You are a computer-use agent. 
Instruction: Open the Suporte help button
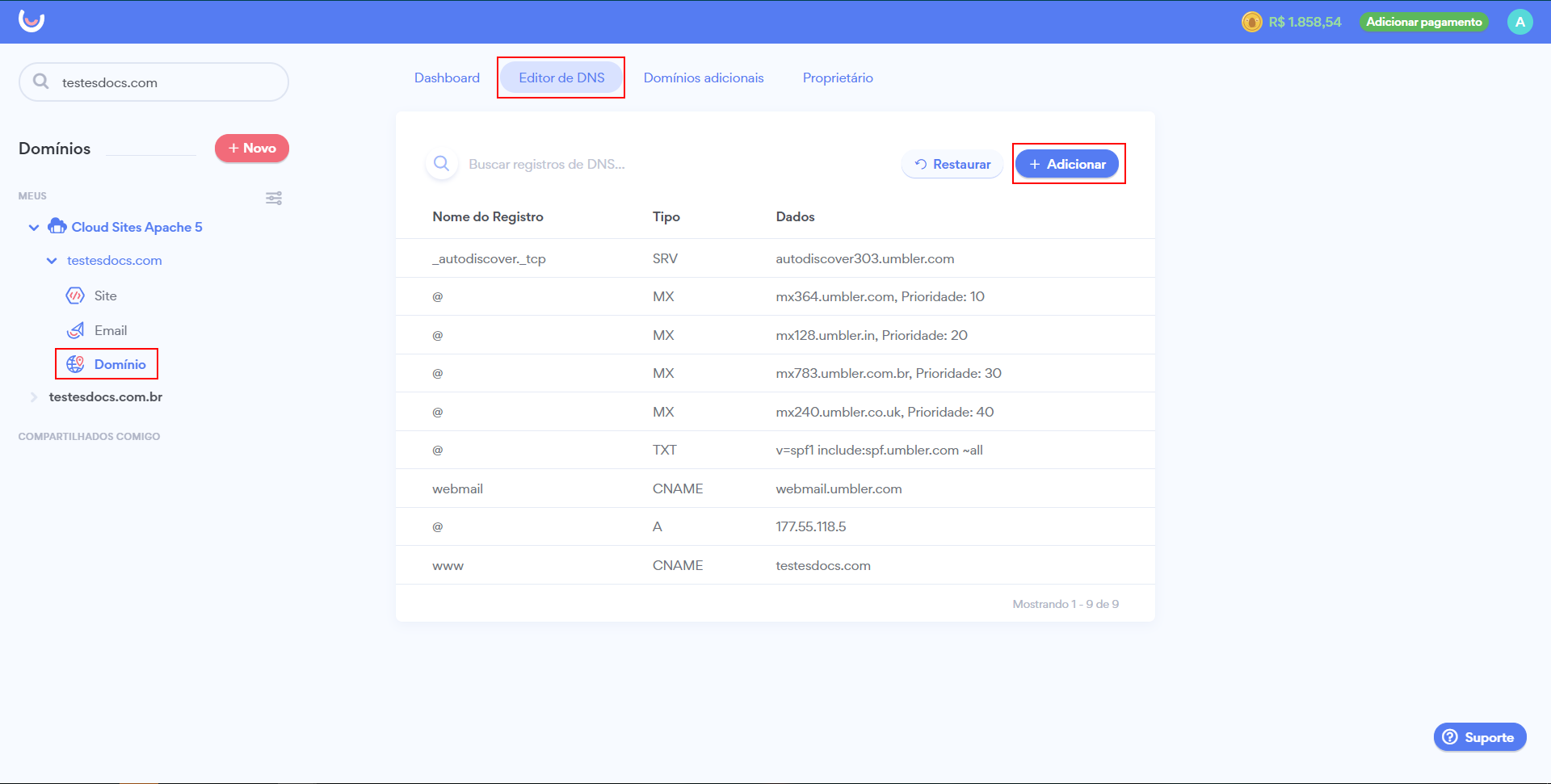pos(1479,737)
